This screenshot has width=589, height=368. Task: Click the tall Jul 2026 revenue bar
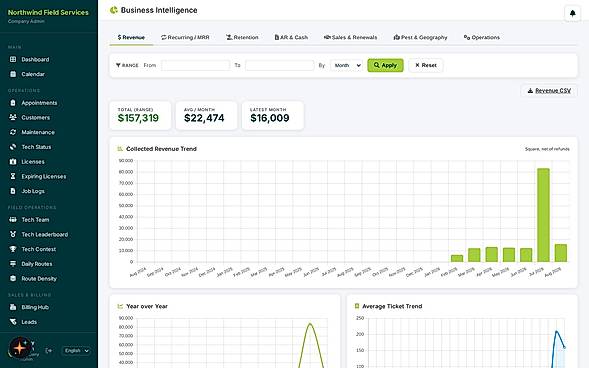[x=543, y=215]
